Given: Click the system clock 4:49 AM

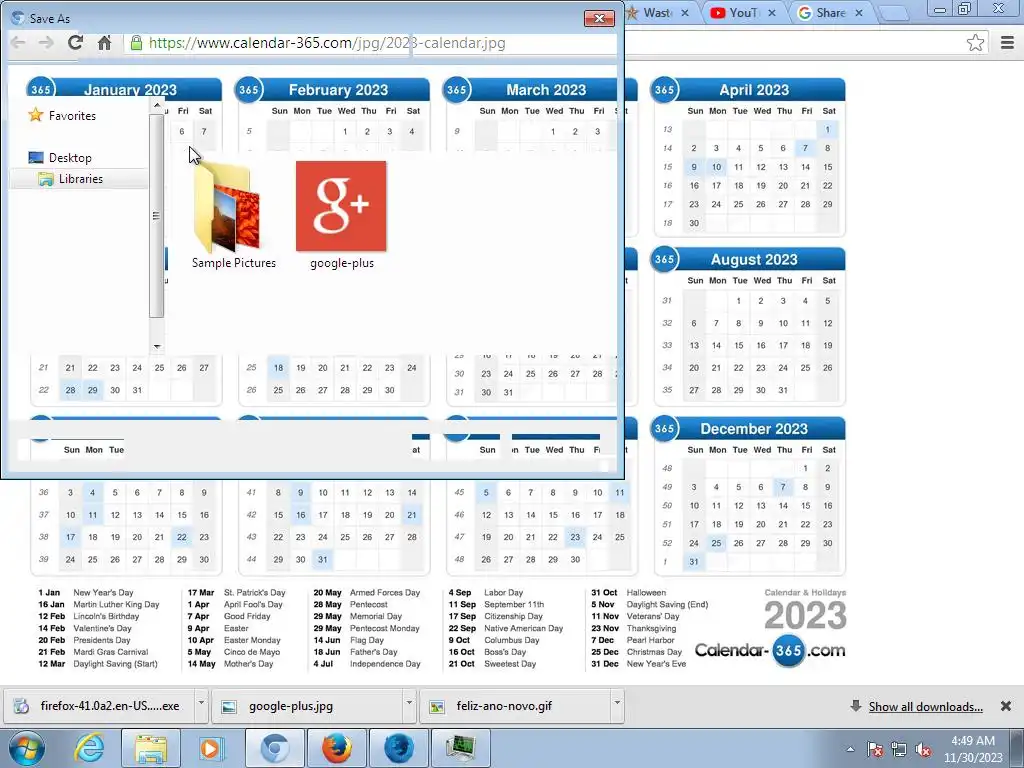Looking at the screenshot, I should (973, 741).
